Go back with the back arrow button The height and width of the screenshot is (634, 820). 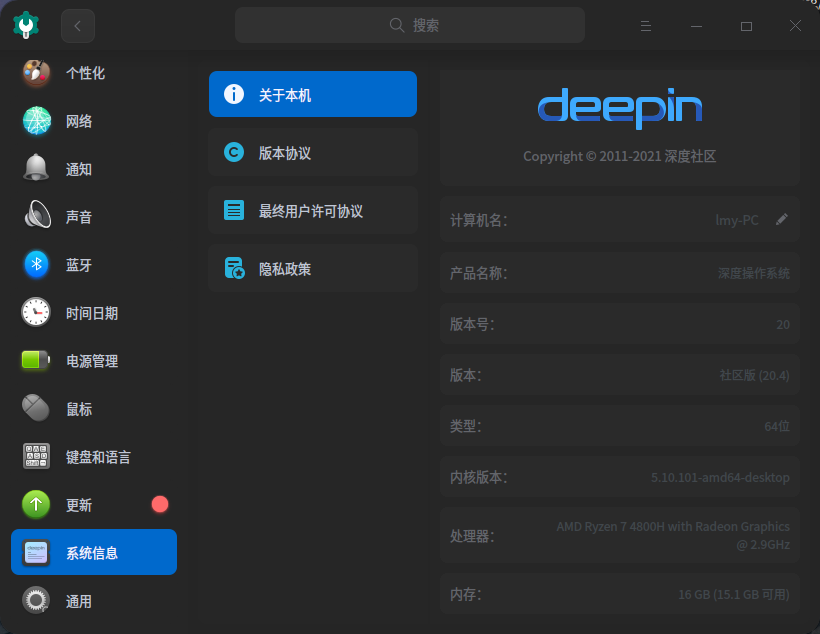77,26
